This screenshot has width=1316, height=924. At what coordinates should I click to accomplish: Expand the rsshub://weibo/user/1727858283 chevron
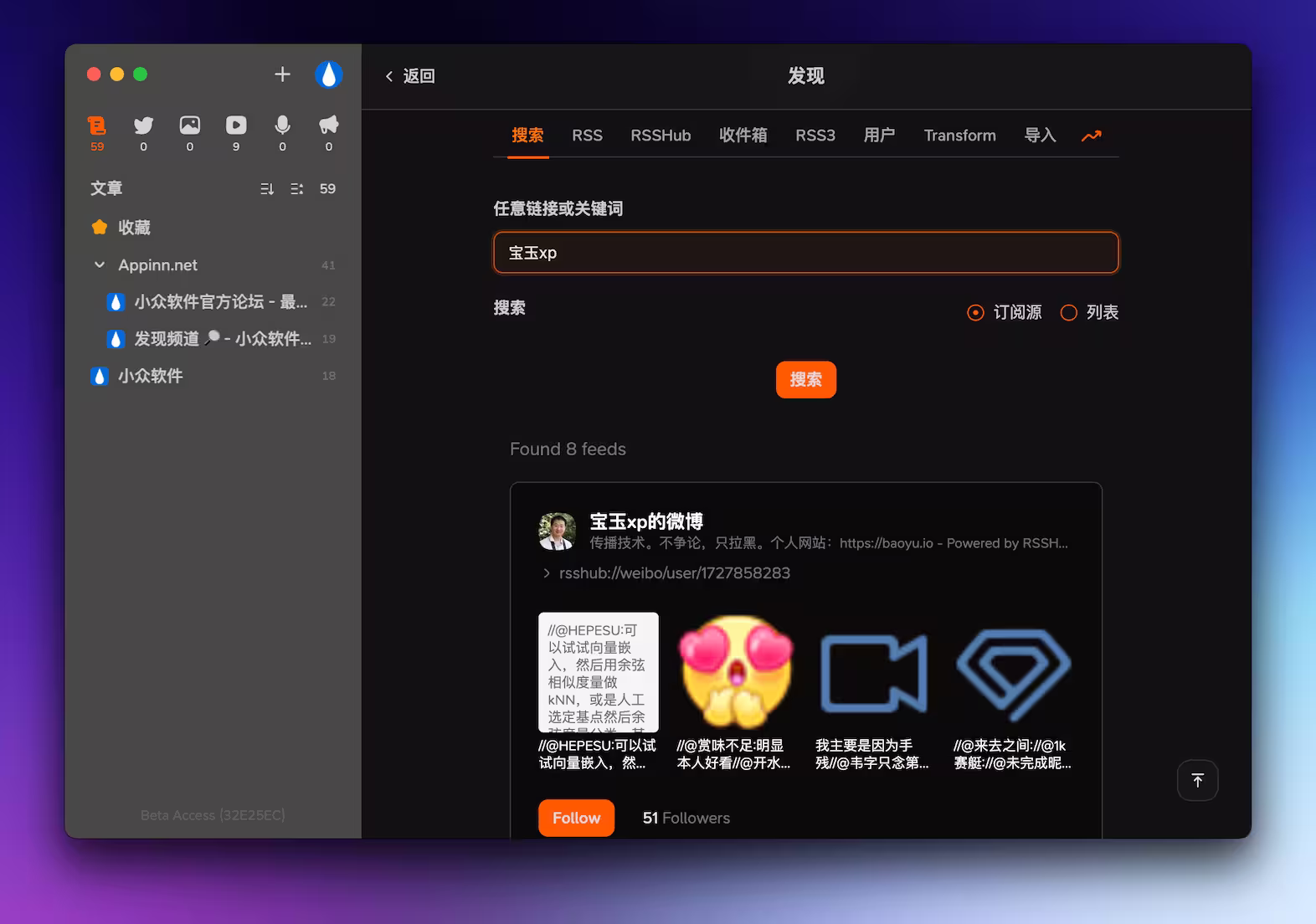click(547, 573)
